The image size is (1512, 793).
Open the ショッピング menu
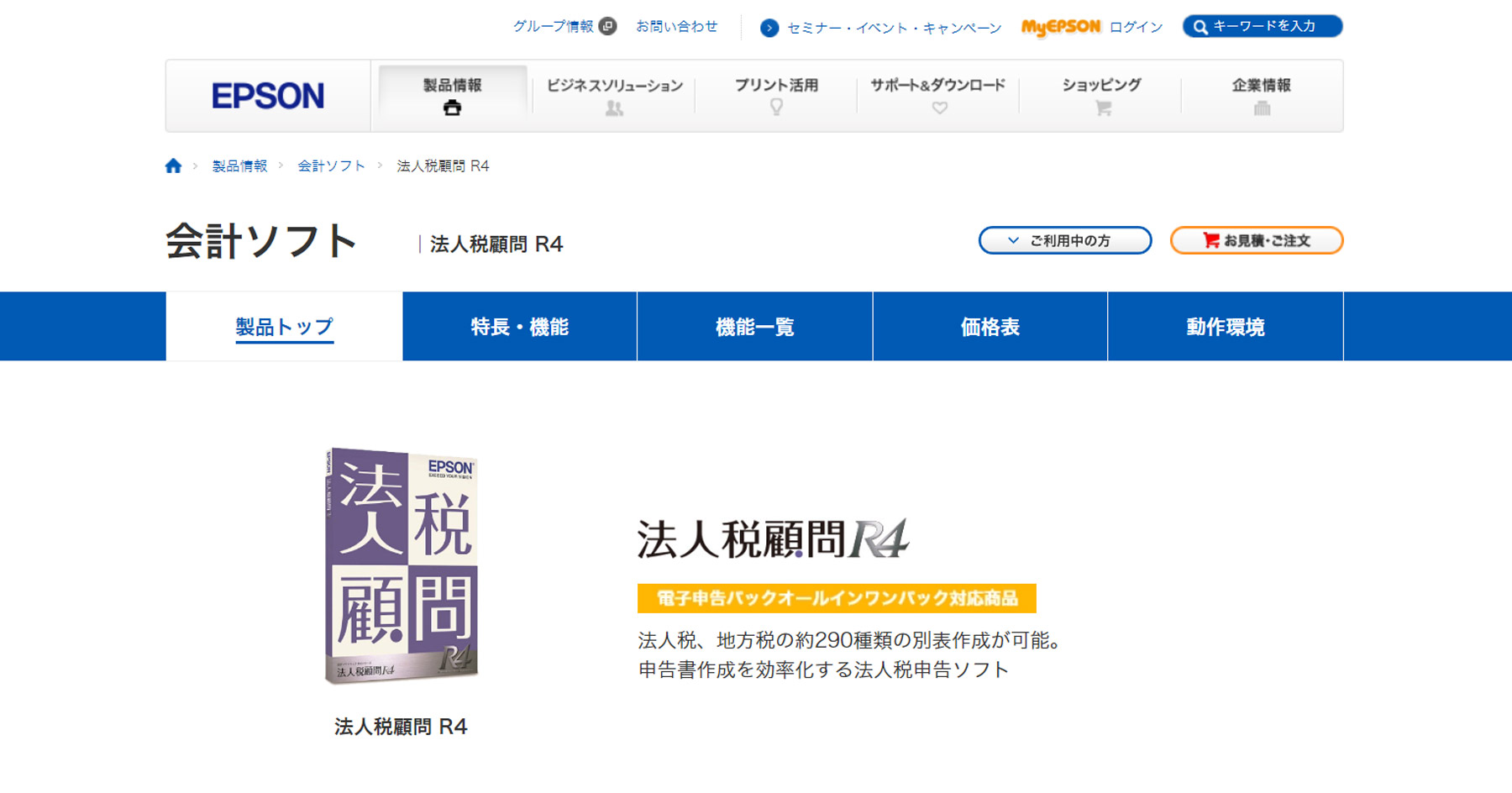pos(1101,96)
